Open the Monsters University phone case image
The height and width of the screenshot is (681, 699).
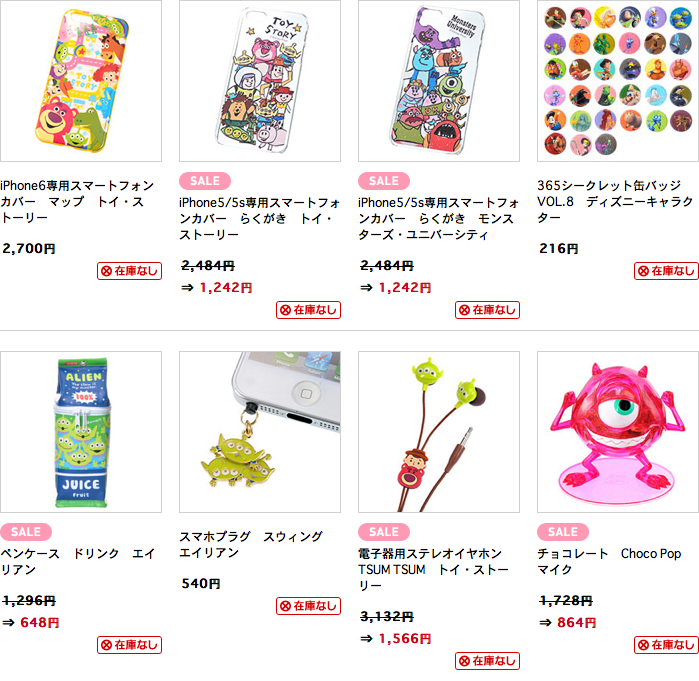pos(439,81)
